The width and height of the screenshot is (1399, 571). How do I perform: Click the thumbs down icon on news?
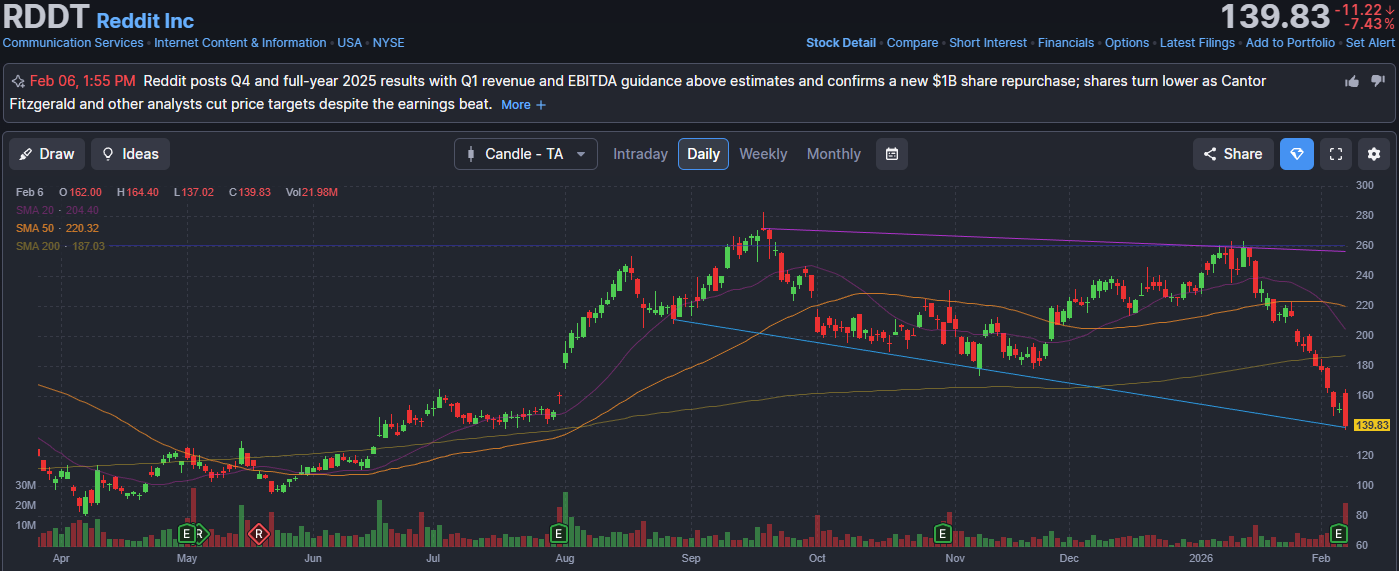pos(1378,81)
